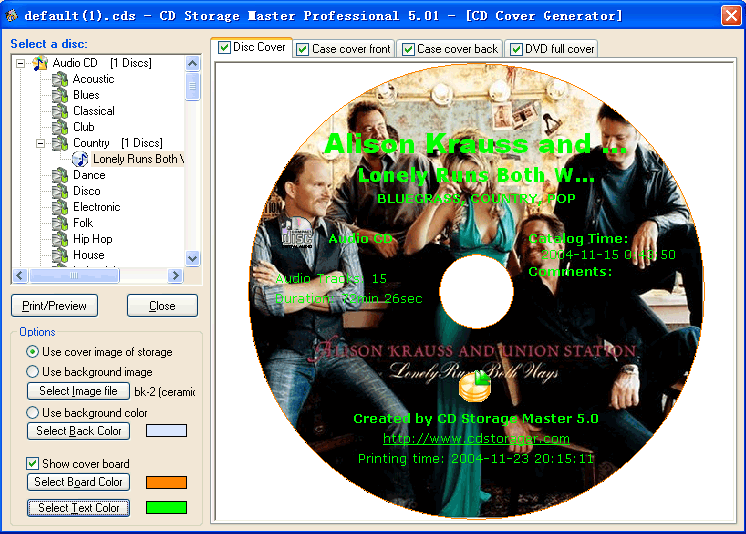Toggle the Disc Cover checkbox
The image size is (746, 534).
click(x=224, y=47)
